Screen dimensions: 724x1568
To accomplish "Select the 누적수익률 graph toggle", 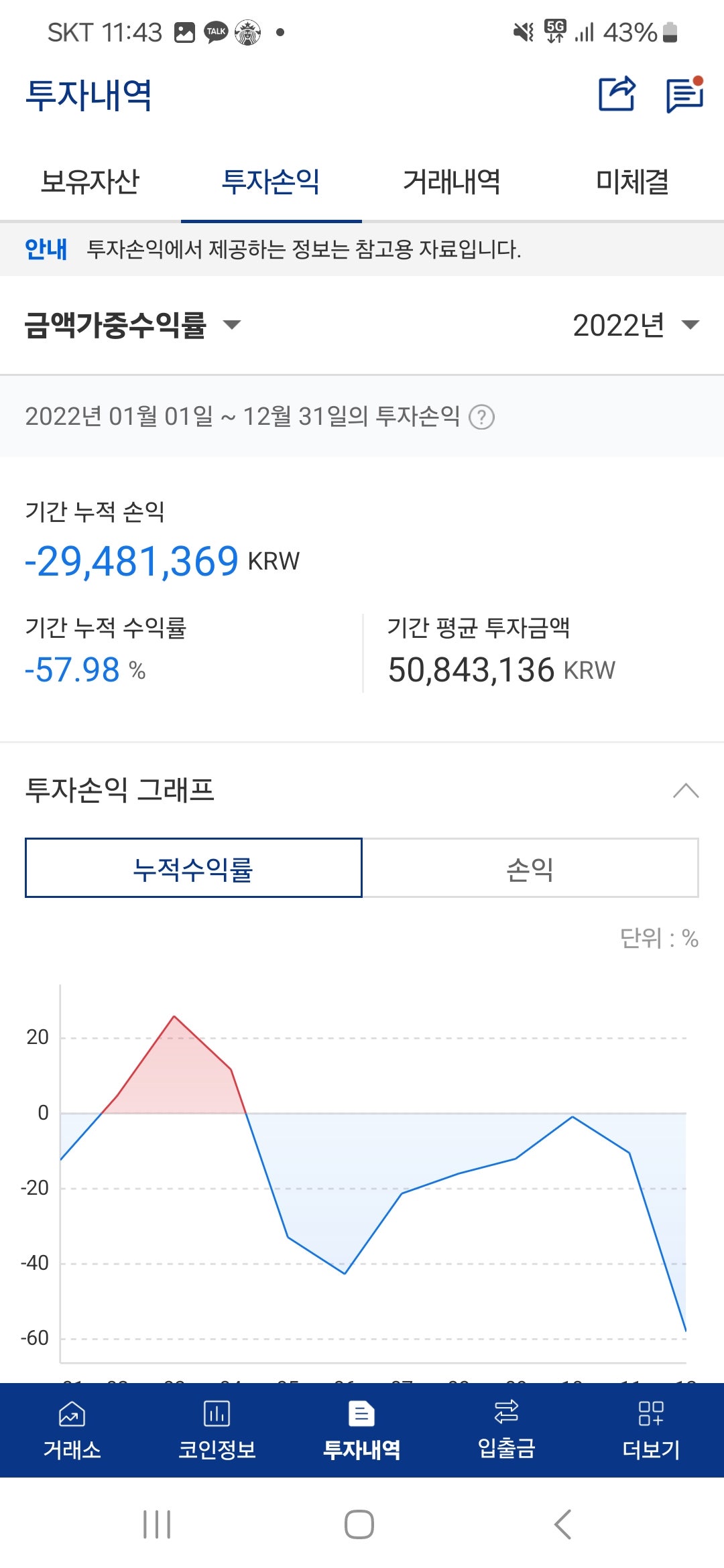I will (193, 868).
